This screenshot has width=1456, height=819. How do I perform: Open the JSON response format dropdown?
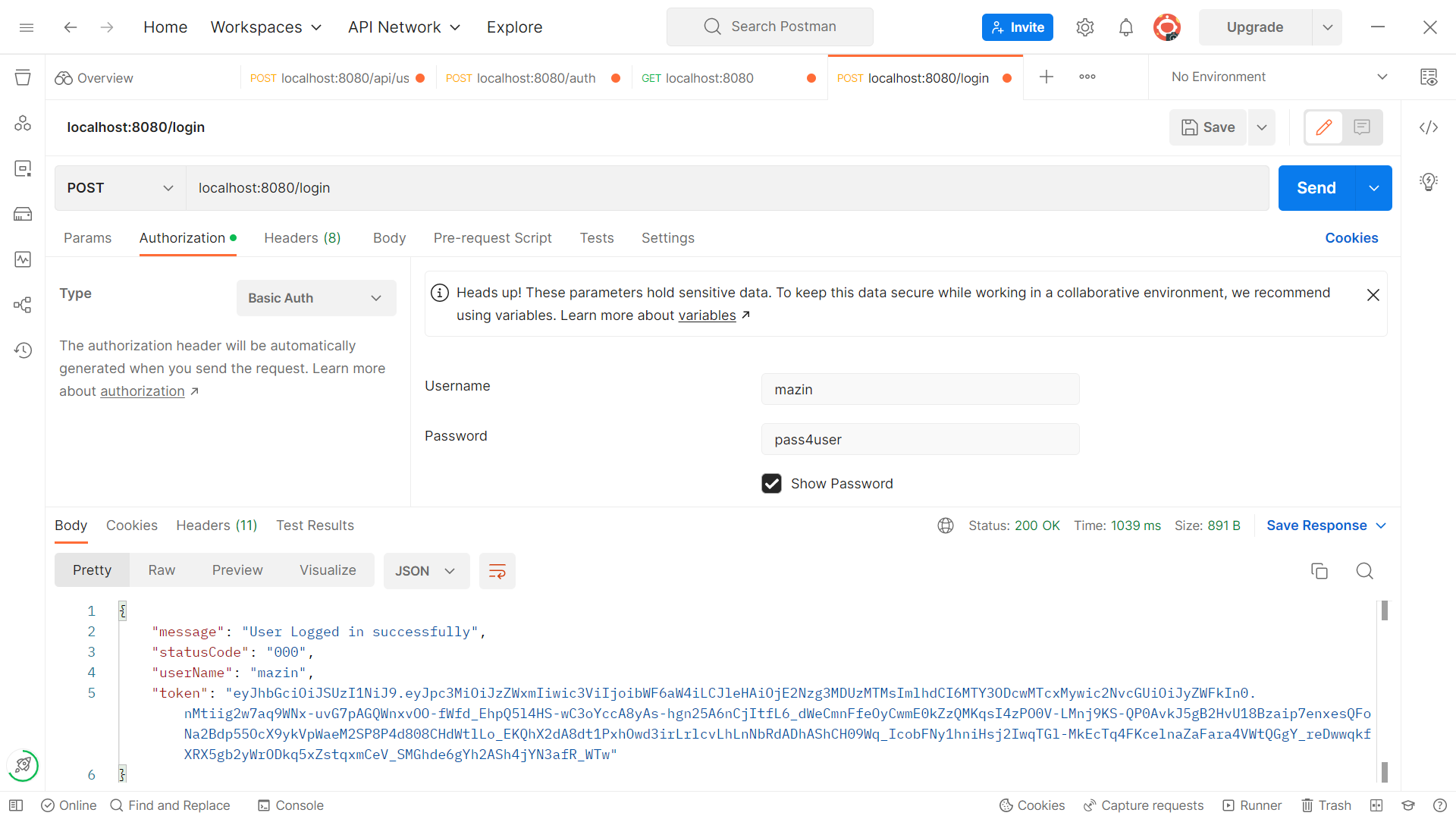point(426,571)
